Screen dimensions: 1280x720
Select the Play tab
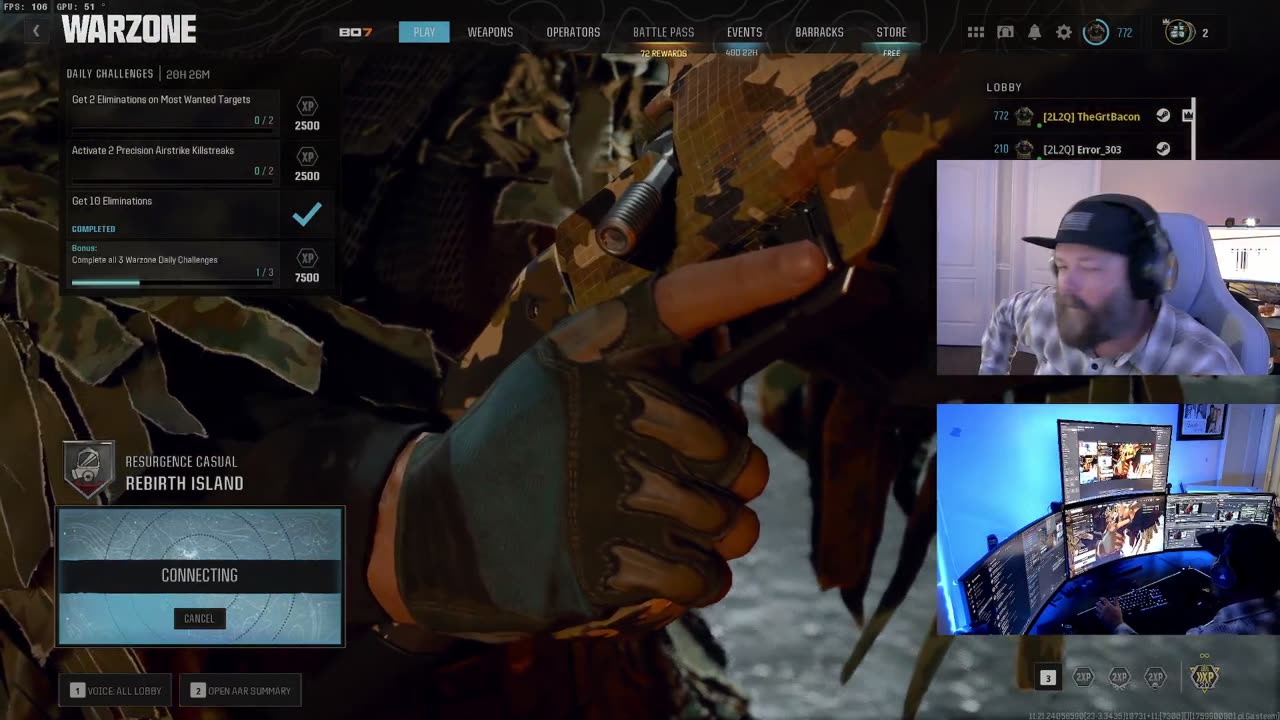pyautogui.click(x=424, y=32)
